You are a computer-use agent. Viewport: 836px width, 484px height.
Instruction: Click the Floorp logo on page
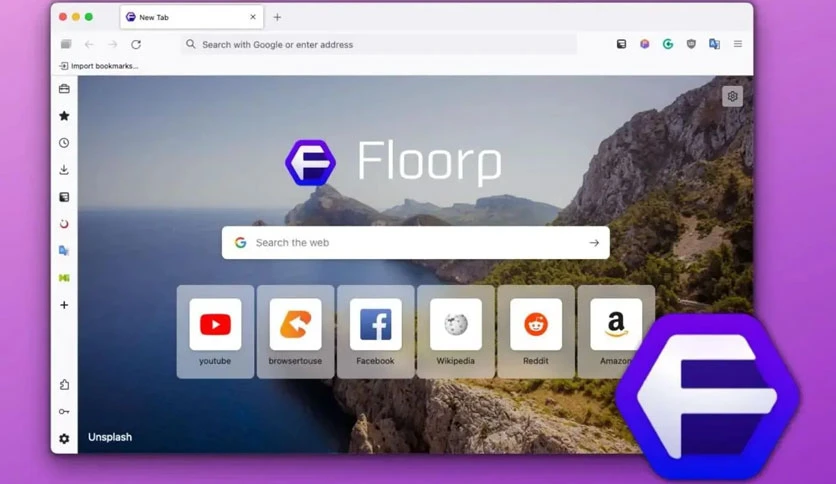tap(393, 162)
